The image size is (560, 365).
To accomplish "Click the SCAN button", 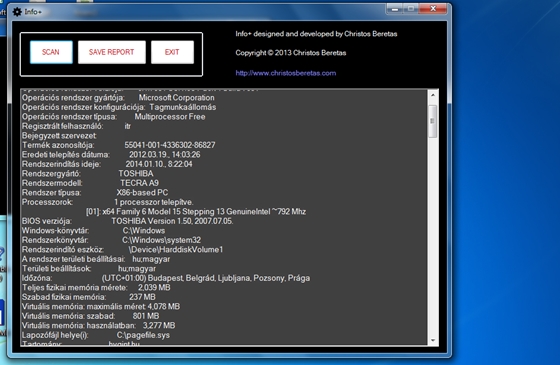I will (51, 52).
